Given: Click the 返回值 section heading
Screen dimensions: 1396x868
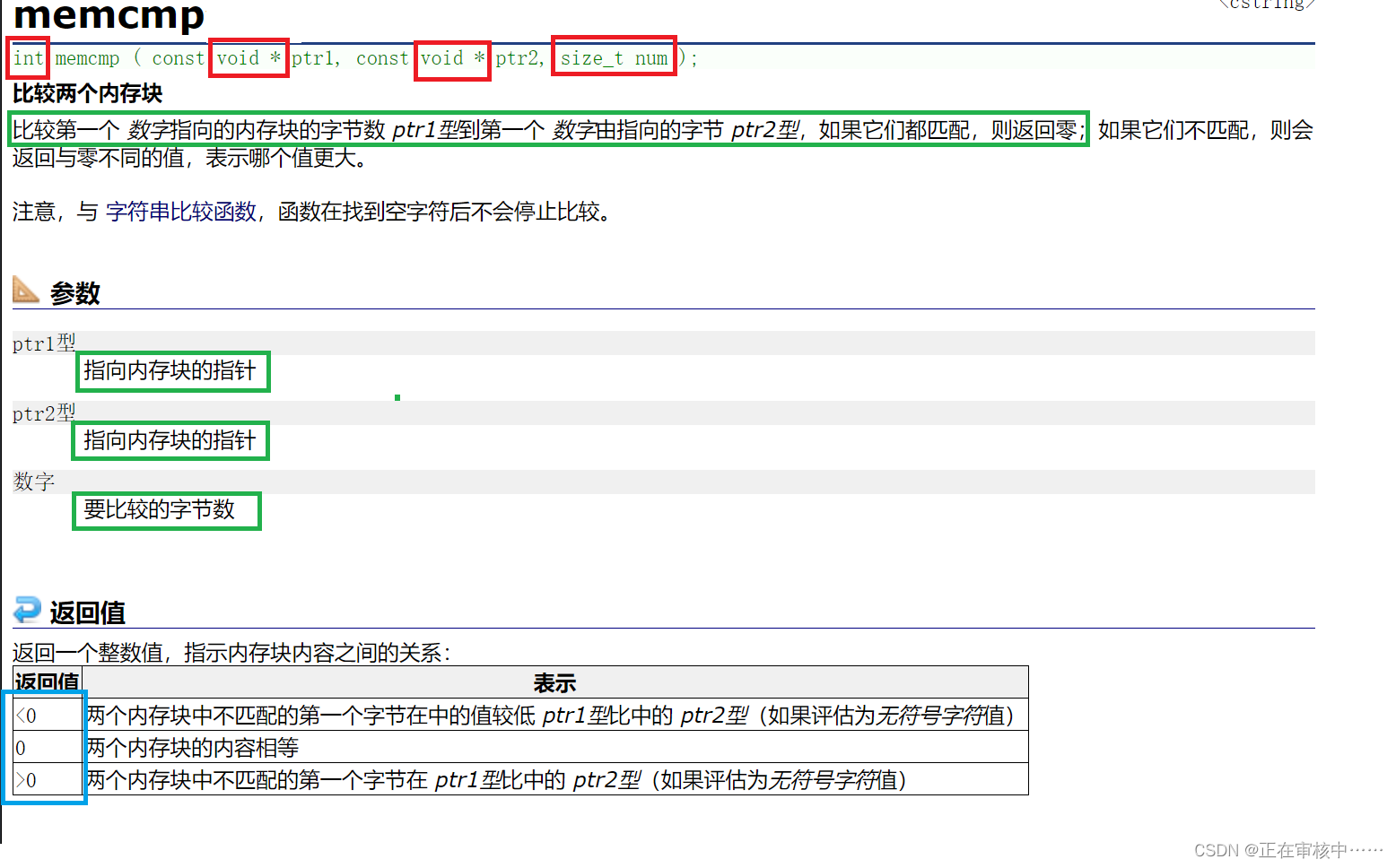Looking at the screenshot, I should tap(87, 612).
